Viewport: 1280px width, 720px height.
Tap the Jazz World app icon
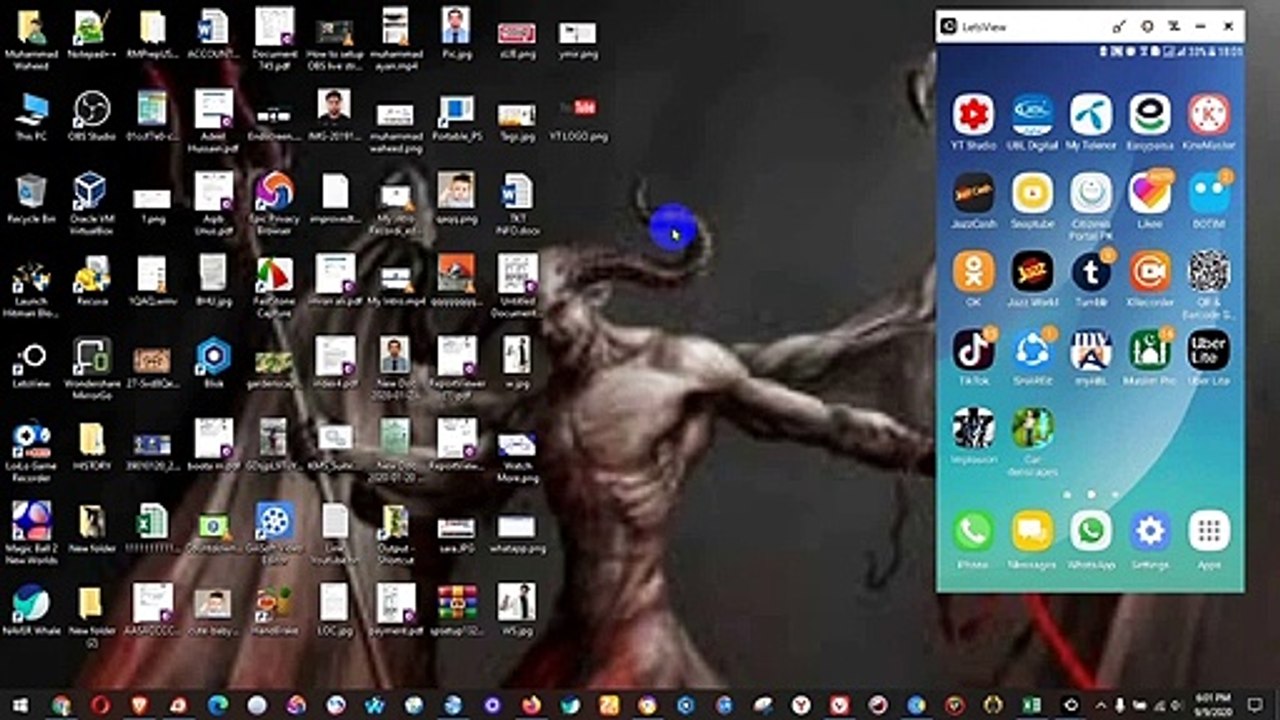(x=1032, y=271)
